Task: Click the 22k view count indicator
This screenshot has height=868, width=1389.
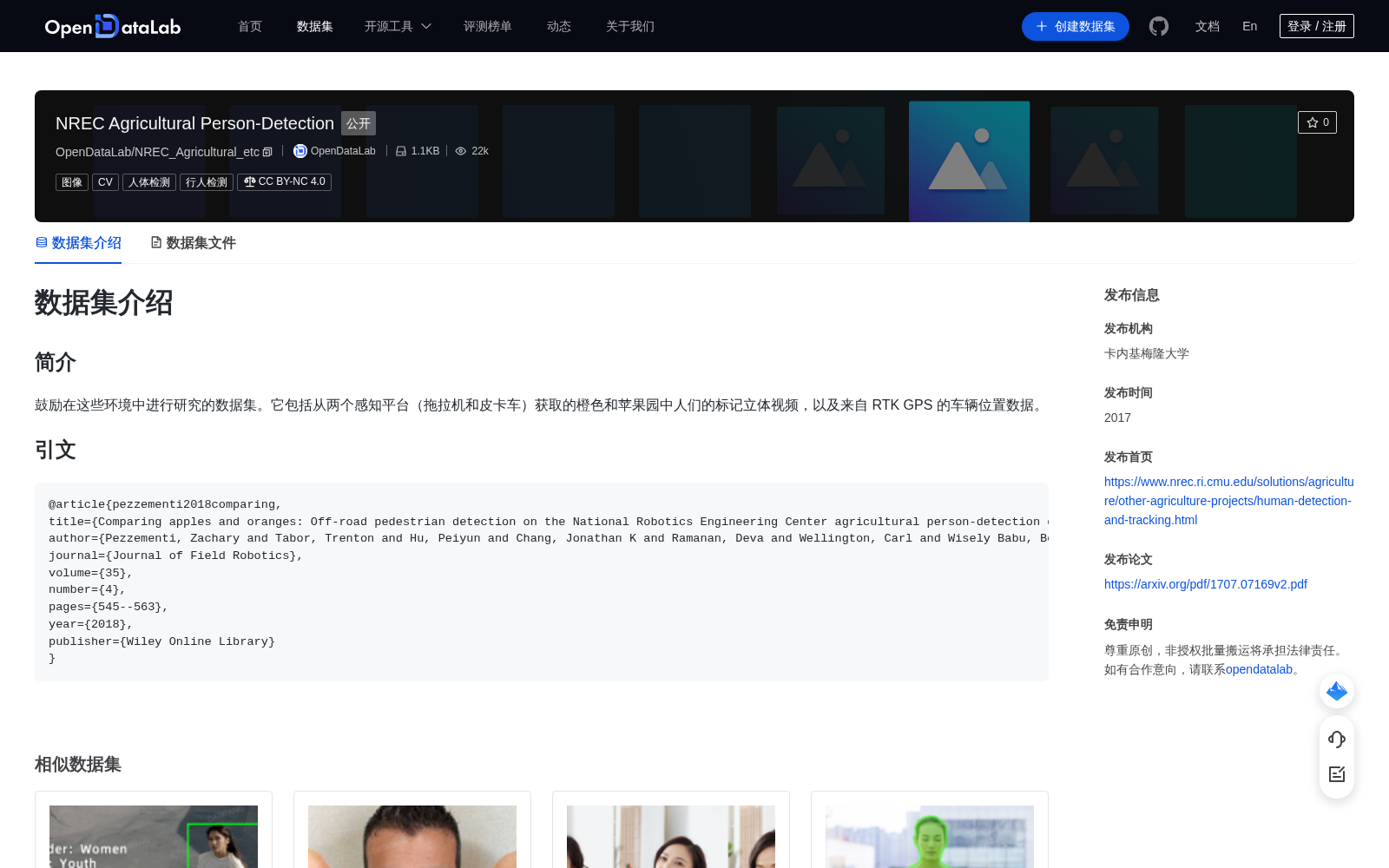Action: click(472, 151)
